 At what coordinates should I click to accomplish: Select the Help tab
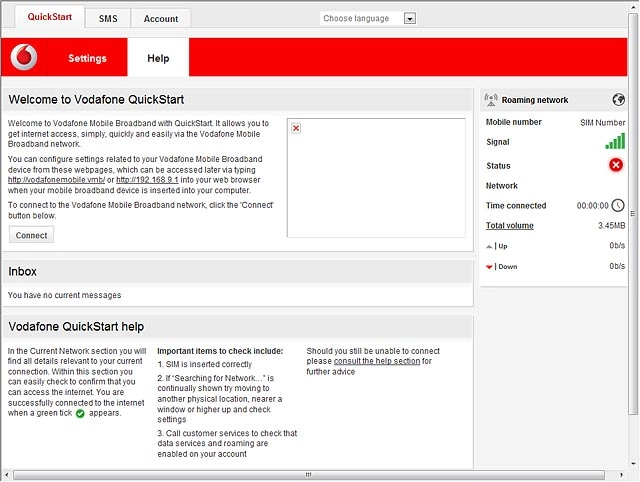pos(158,58)
